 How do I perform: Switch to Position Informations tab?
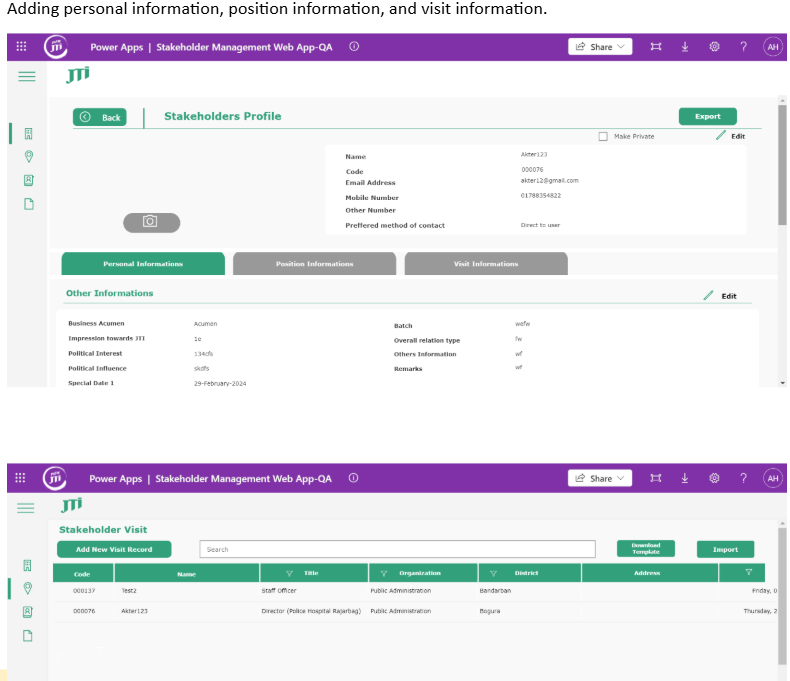click(x=314, y=264)
